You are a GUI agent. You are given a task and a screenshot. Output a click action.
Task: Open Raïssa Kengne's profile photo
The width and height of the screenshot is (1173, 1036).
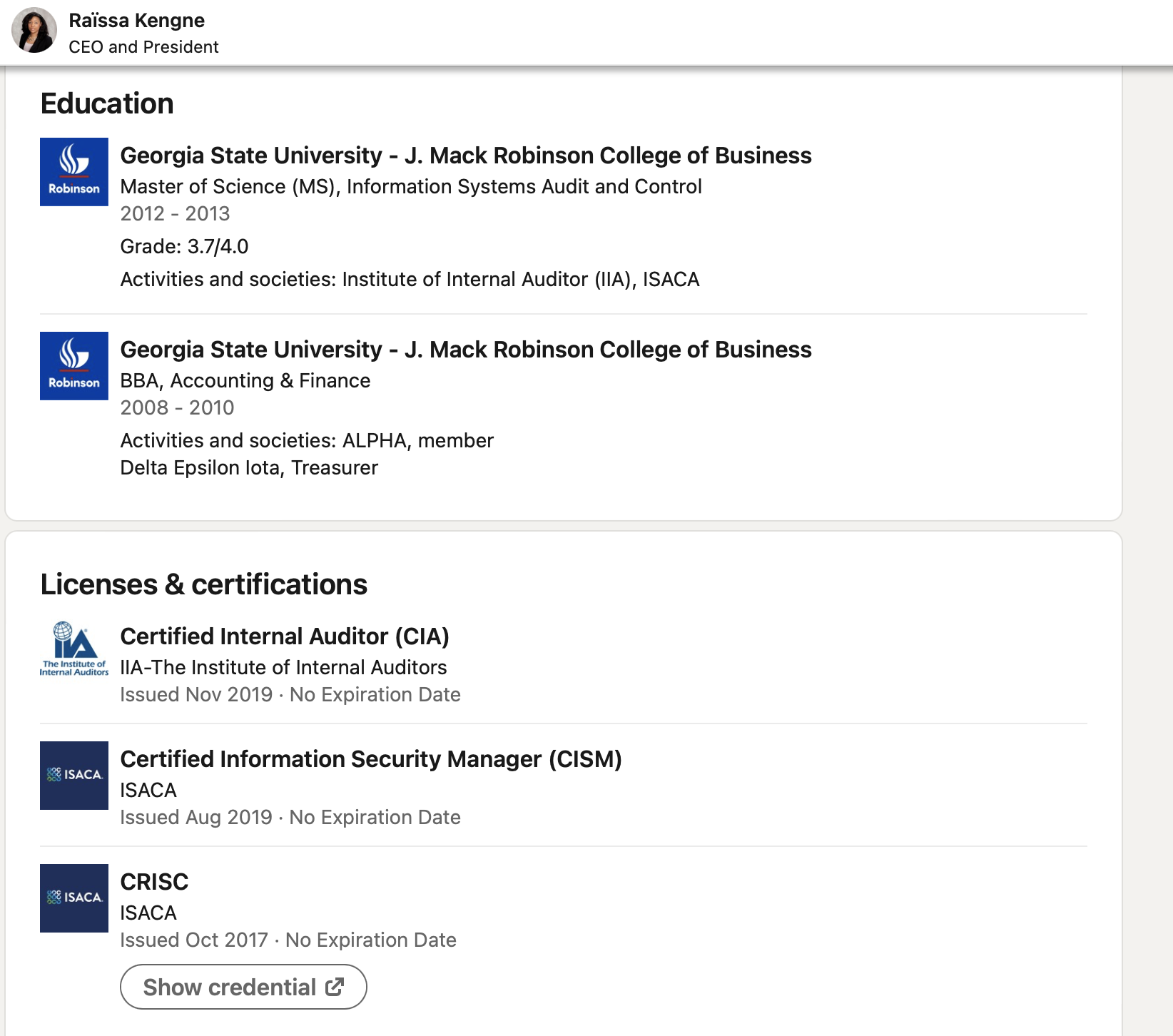coord(34,30)
